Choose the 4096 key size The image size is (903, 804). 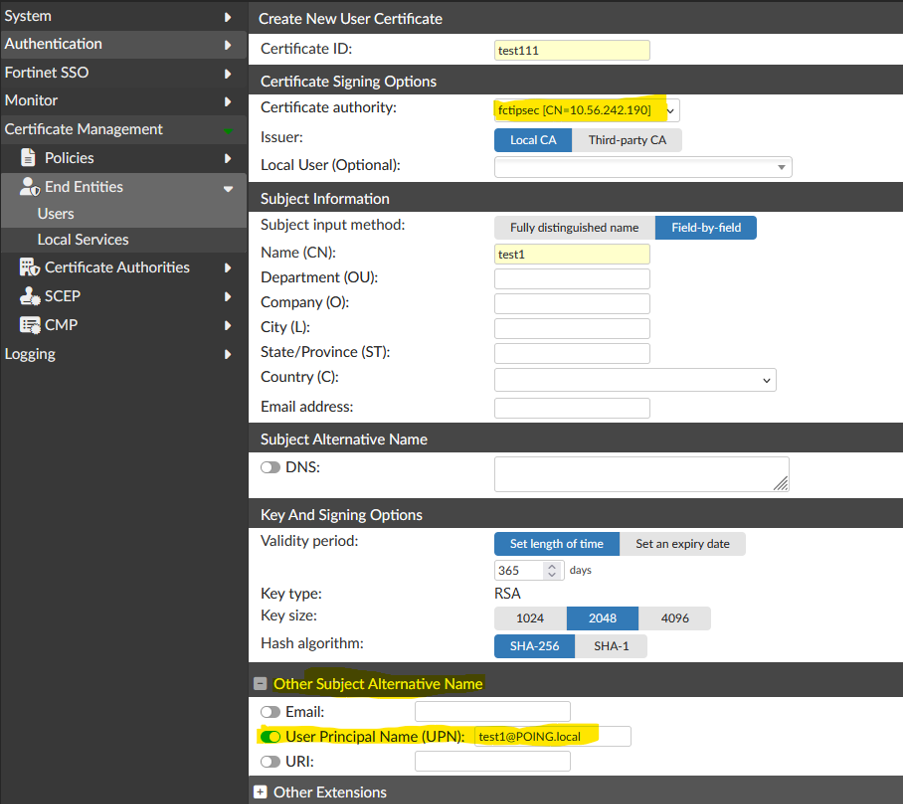pos(675,618)
